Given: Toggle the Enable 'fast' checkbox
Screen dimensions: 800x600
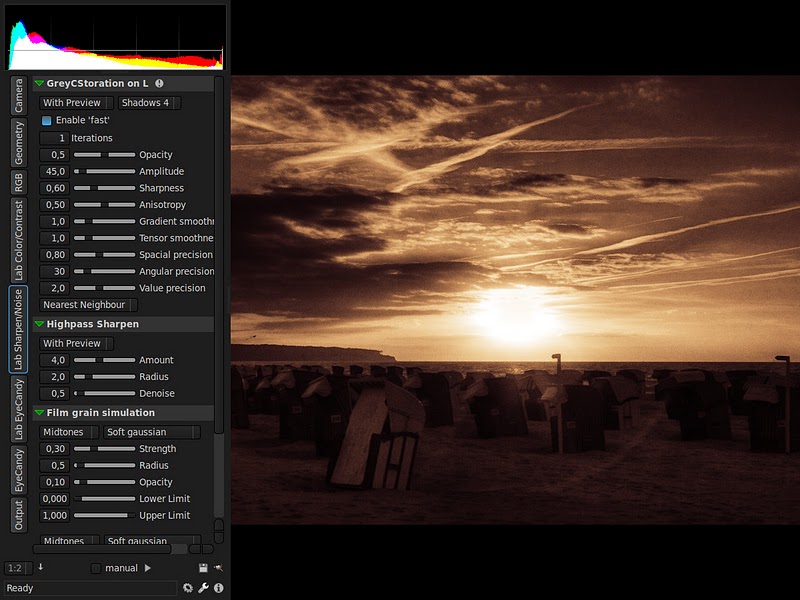Looking at the screenshot, I should pos(46,120).
